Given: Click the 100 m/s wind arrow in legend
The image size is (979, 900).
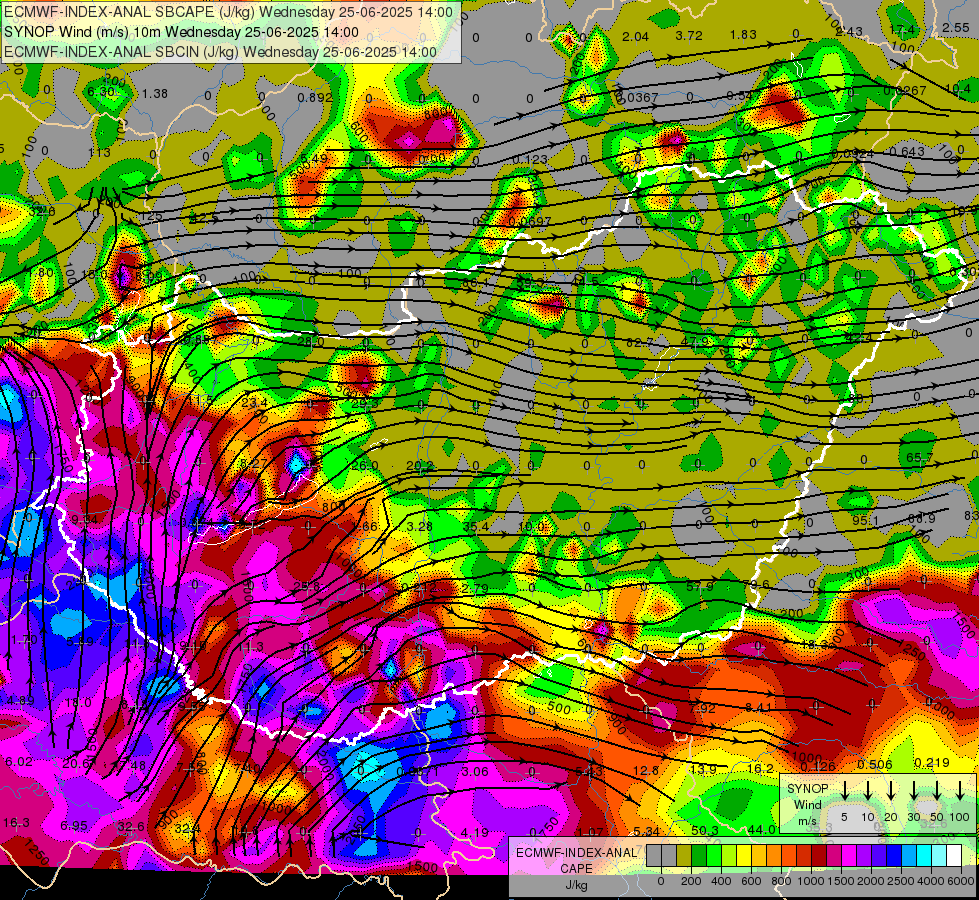Looking at the screenshot, I should [x=960, y=791].
